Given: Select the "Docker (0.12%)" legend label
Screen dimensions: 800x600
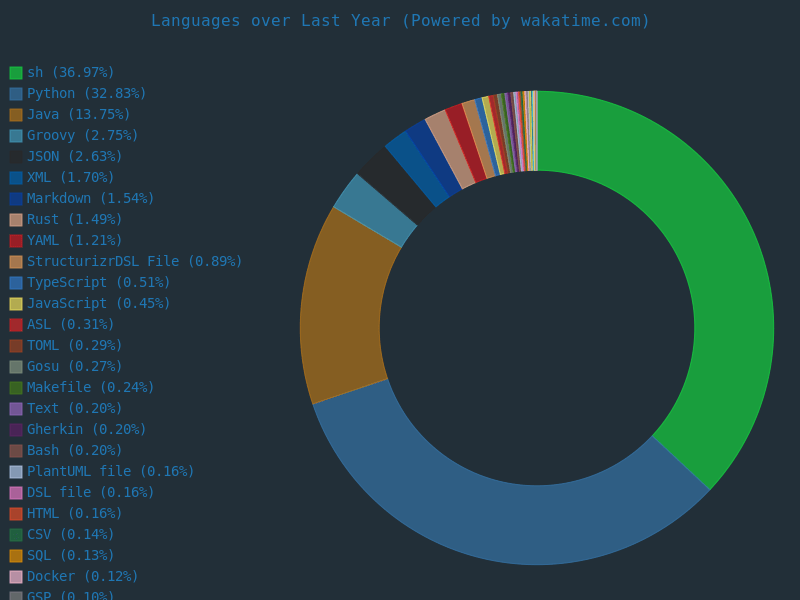Looking at the screenshot, I should [x=82, y=577].
